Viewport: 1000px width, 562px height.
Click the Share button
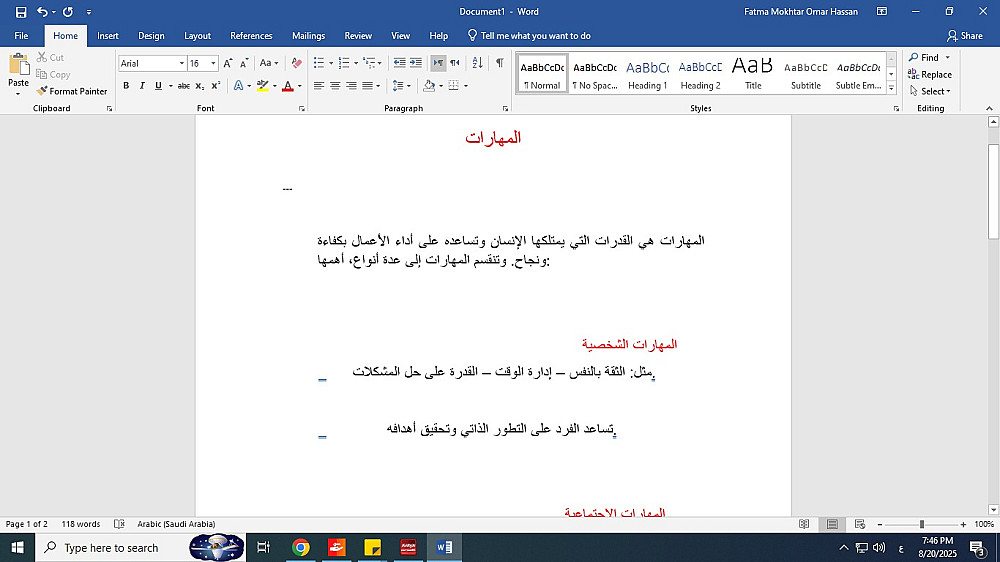[x=964, y=36]
